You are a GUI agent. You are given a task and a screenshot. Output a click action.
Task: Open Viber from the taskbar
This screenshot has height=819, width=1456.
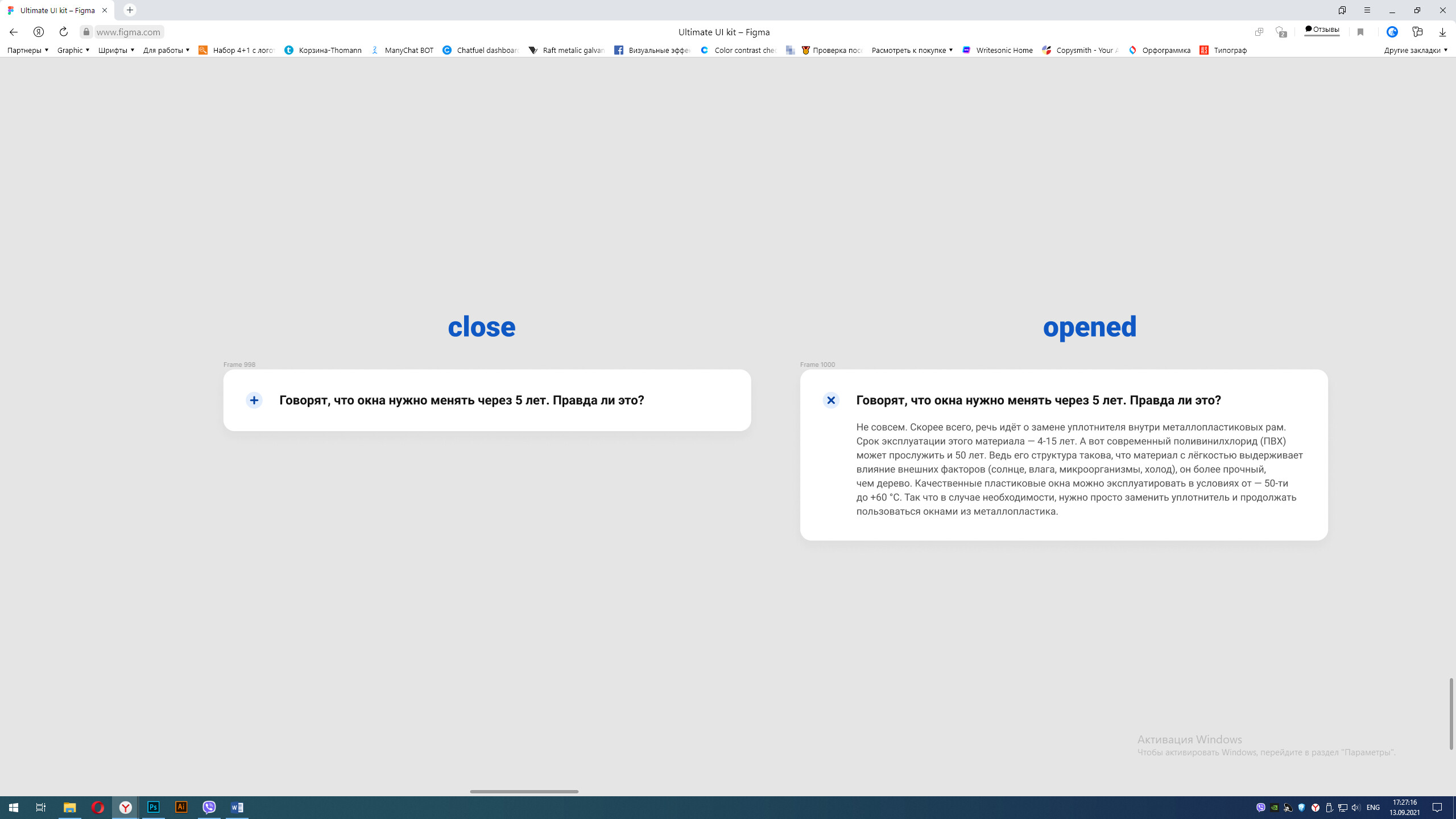tap(209, 807)
